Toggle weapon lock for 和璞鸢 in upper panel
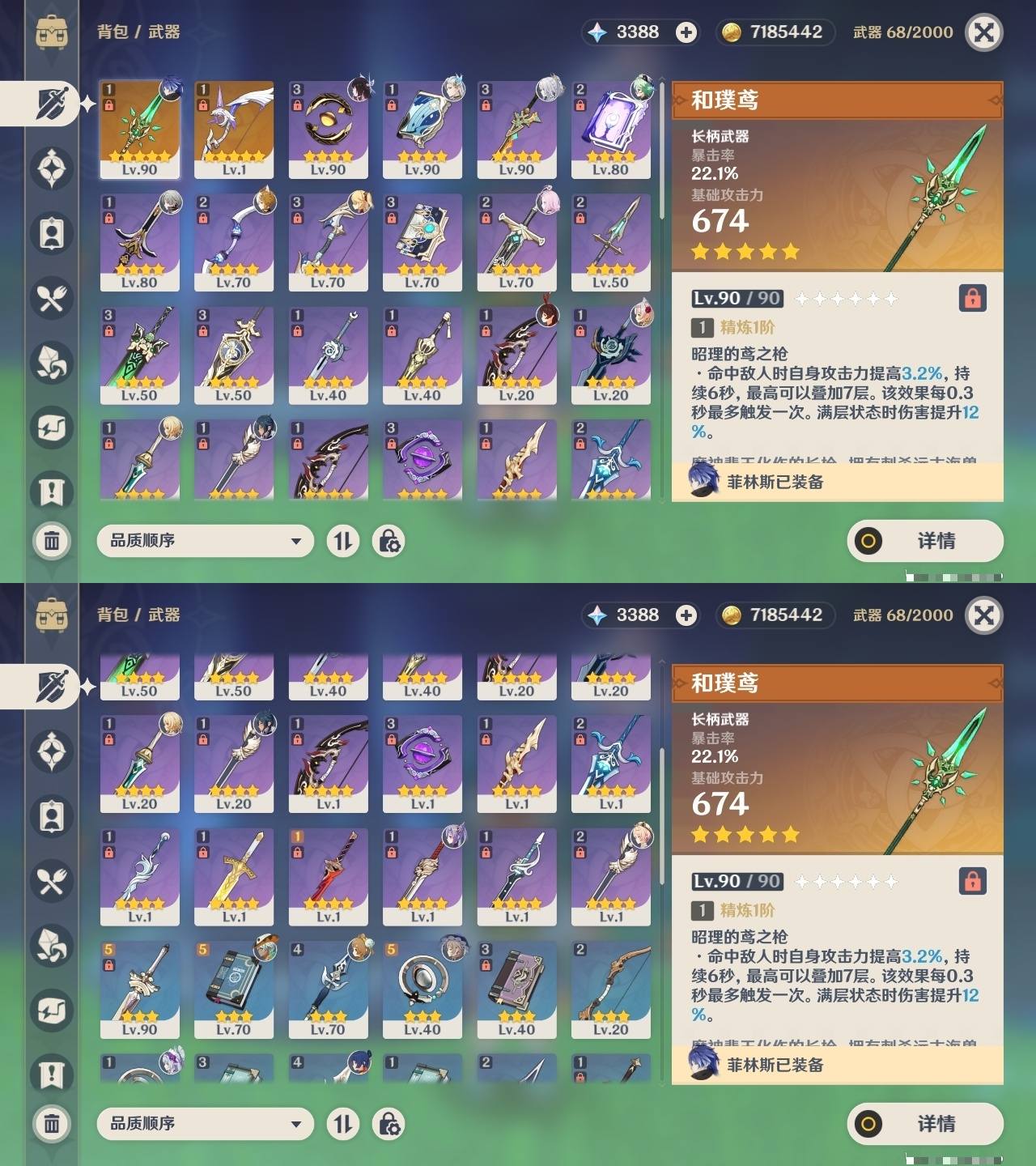 coord(972,298)
